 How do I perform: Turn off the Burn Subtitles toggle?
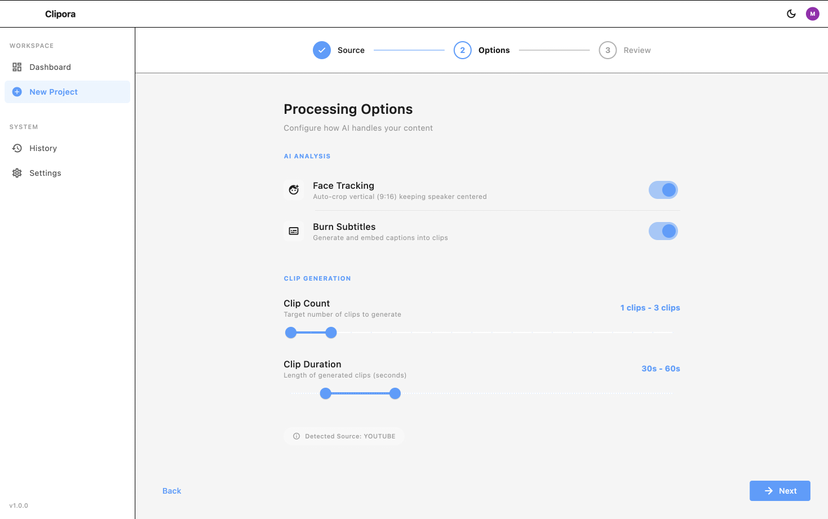tap(663, 231)
